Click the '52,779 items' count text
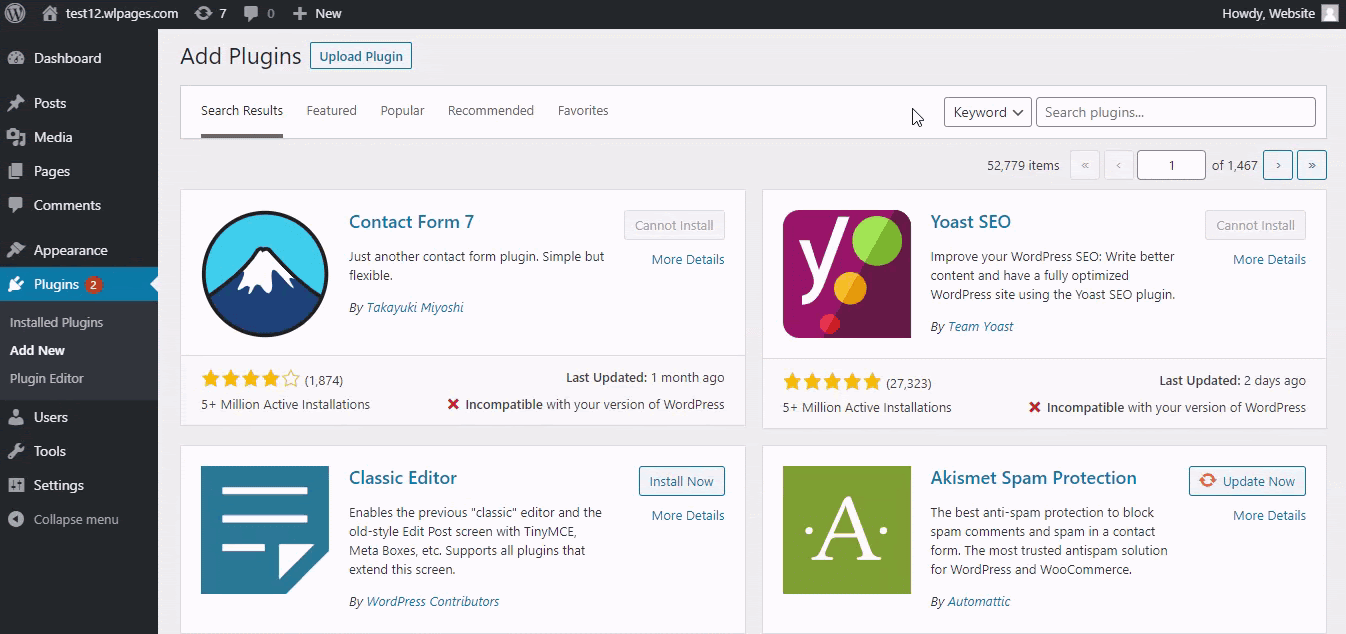Image resolution: width=1346 pixels, height=634 pixels. (x=1023, y=165)
